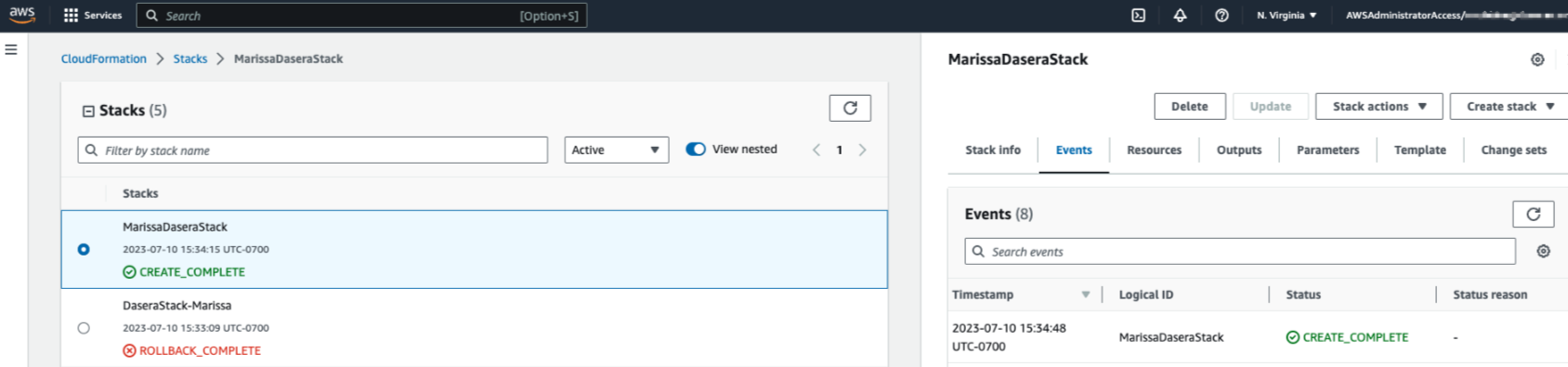Click the Status column header
The image size is (1568, 367).
point(1303,295)
